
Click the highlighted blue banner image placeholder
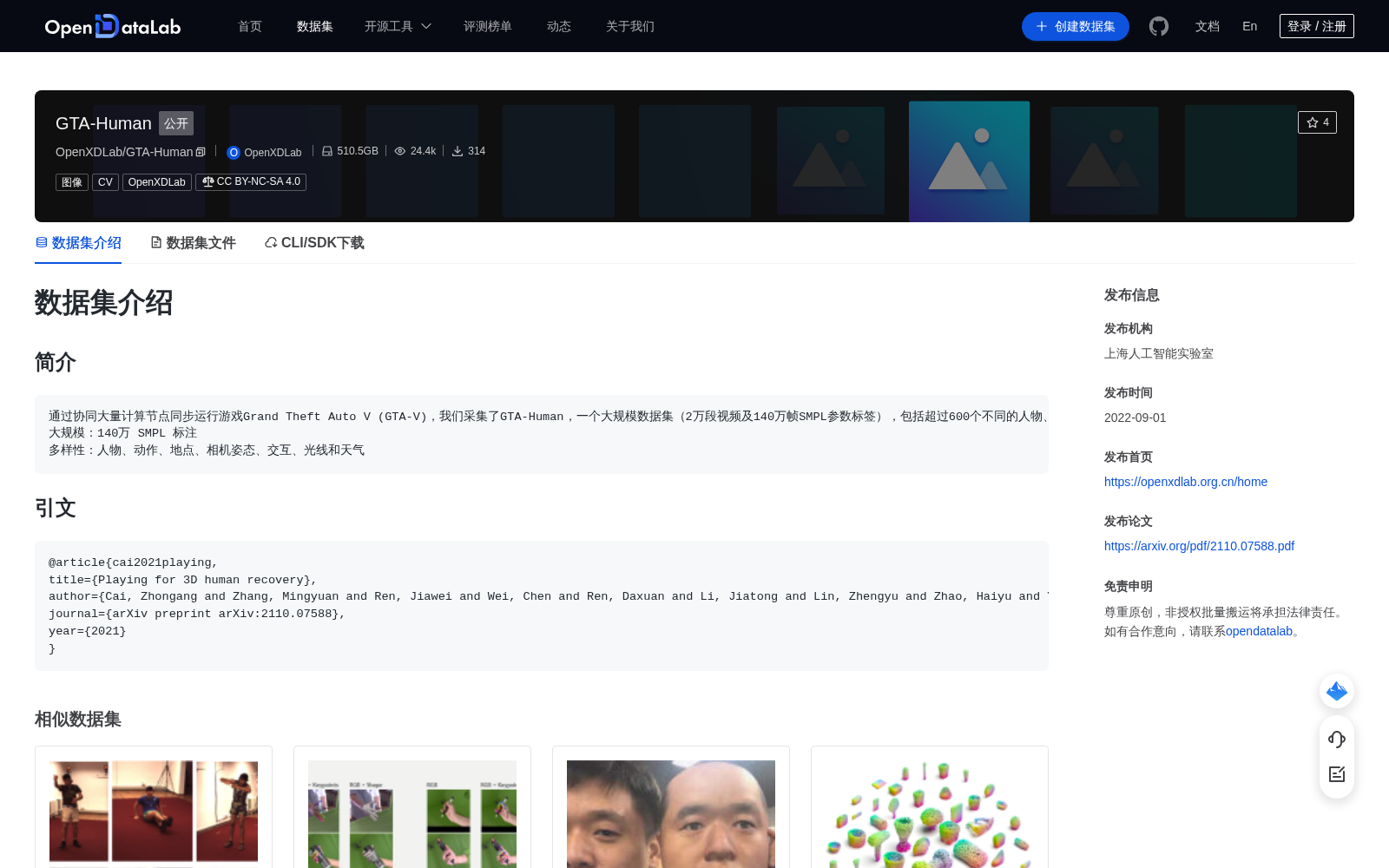pos(969,161)
